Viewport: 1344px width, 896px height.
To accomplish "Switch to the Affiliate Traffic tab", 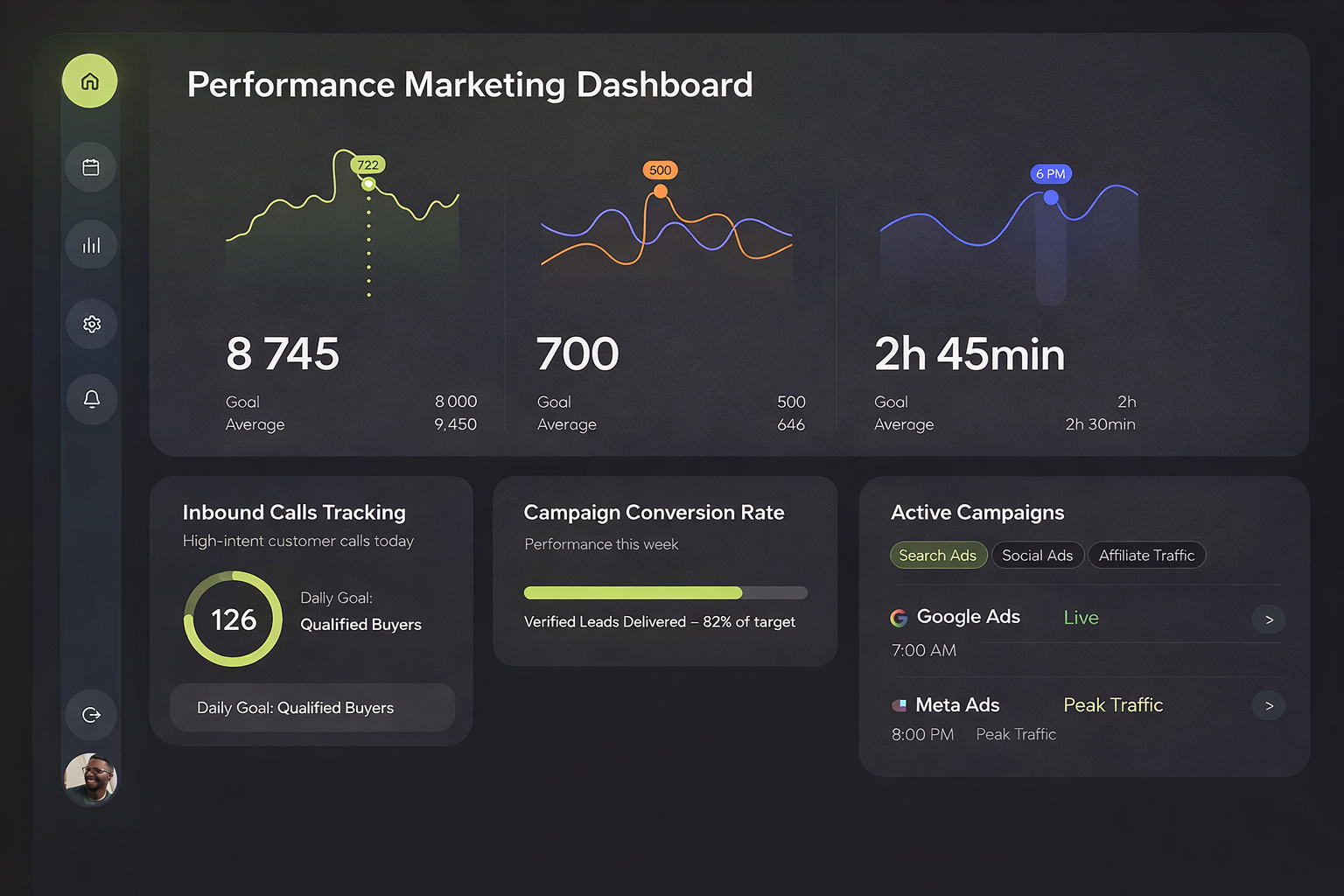I will [x=1146, y=556].
